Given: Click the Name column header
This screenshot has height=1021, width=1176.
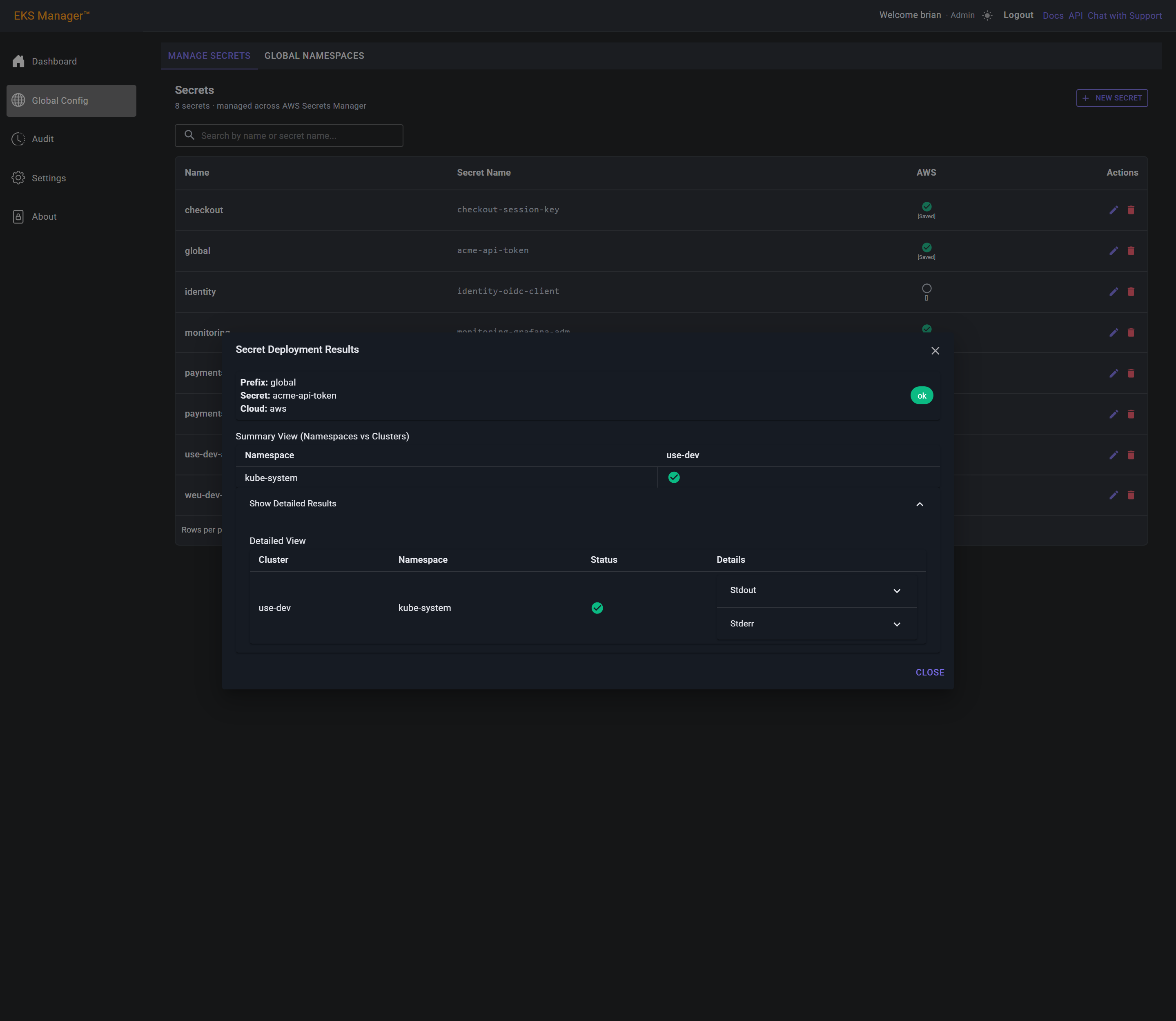Looking at the screenshot, I should pos(197,173).
